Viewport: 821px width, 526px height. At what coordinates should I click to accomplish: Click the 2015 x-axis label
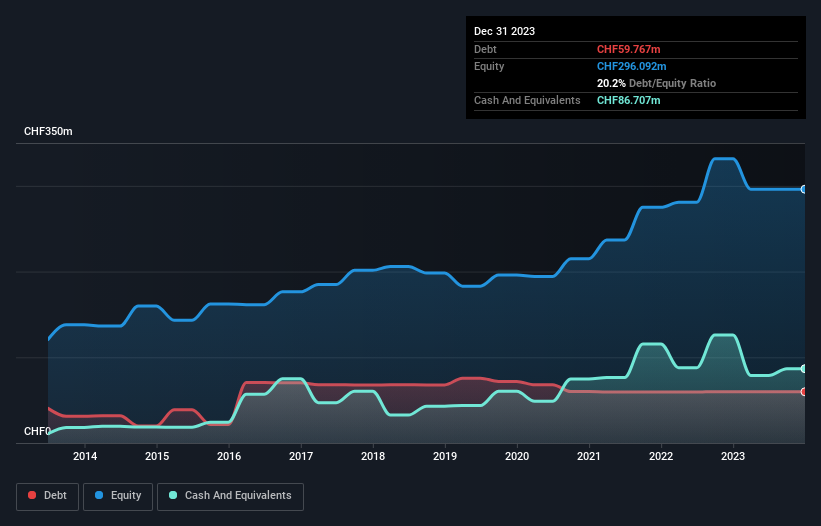(x=157, y=456)
